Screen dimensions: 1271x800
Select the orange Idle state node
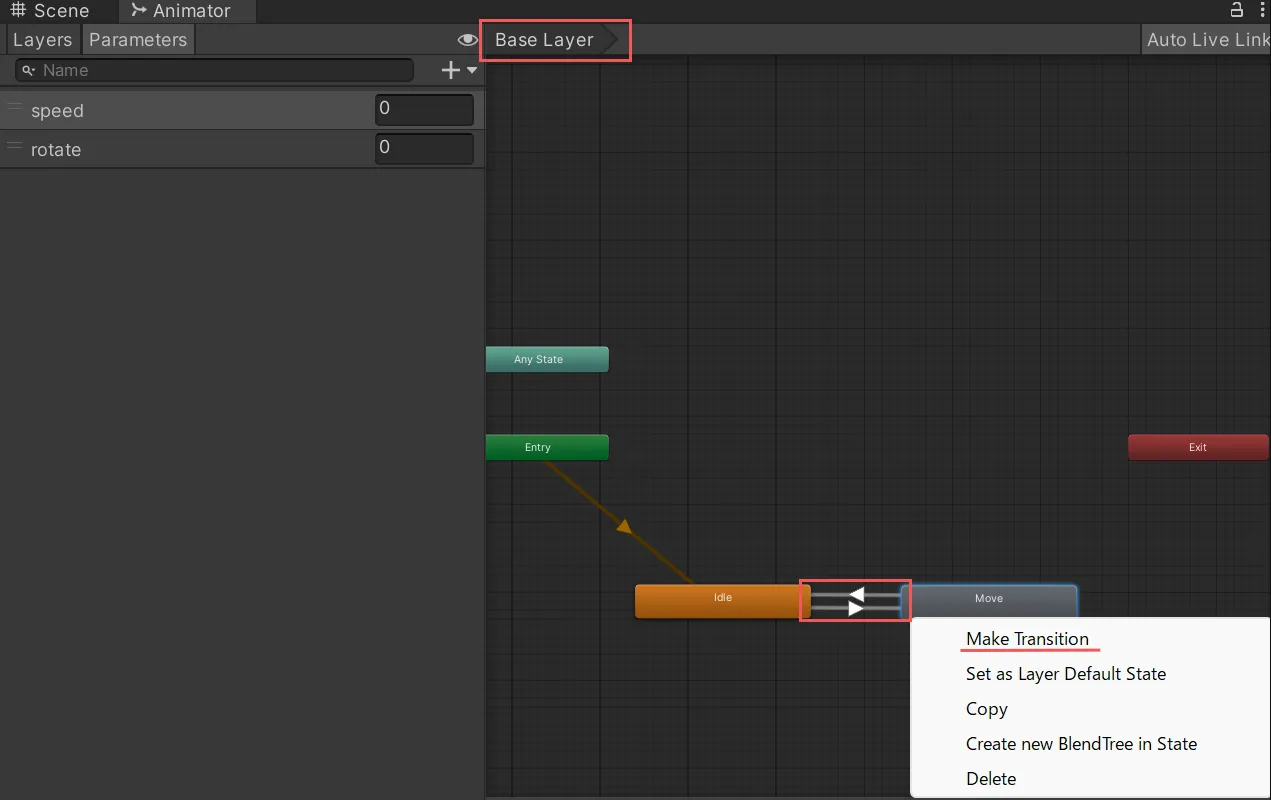[722, 600]
